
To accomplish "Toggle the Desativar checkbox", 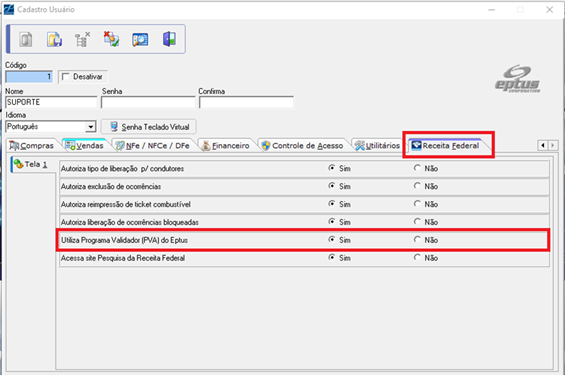I will coord(66,77).
